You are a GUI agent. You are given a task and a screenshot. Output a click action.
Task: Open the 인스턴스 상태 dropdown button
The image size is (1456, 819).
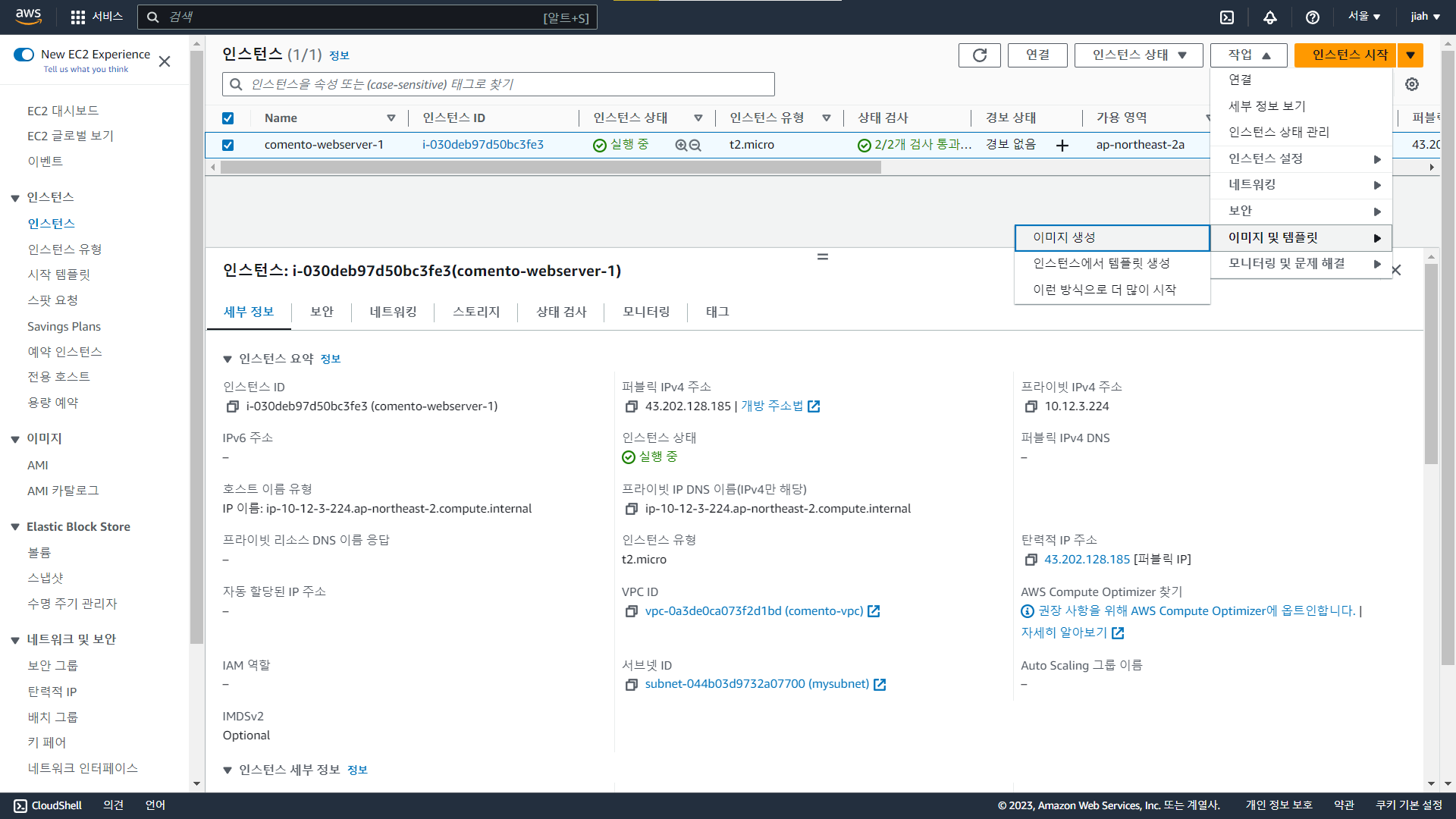[x=1138, y=55]
